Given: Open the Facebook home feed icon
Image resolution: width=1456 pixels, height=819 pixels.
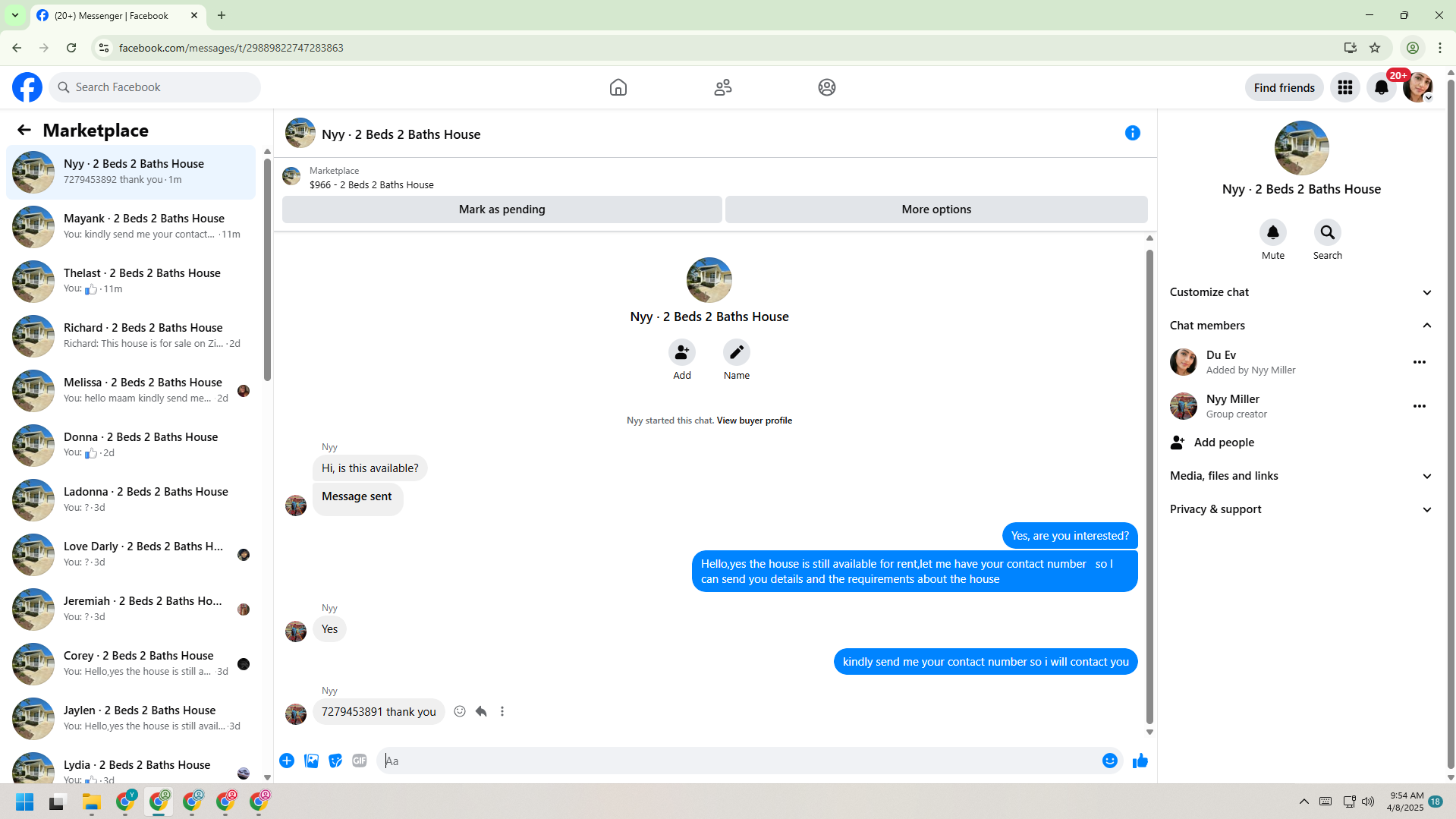Looking at the screenshot, I should coord(618,87).
